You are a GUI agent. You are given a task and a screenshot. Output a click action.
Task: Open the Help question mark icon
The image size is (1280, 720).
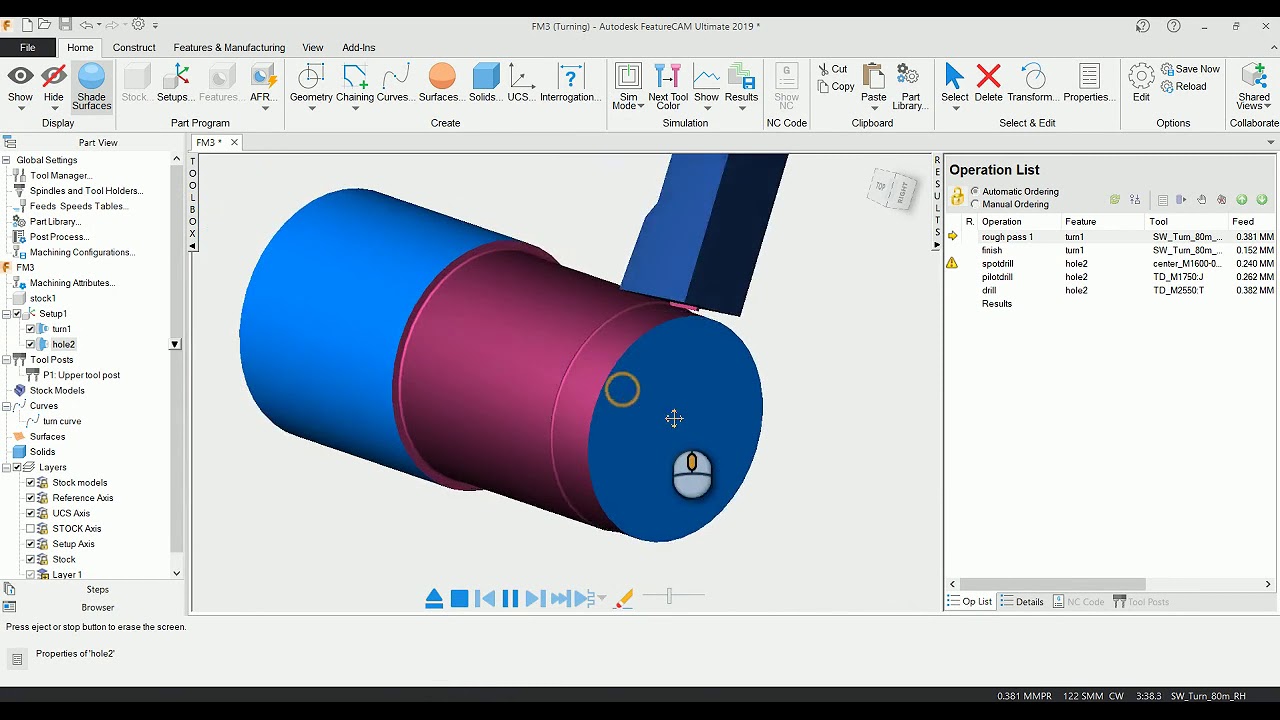(x=1174, y=26)
